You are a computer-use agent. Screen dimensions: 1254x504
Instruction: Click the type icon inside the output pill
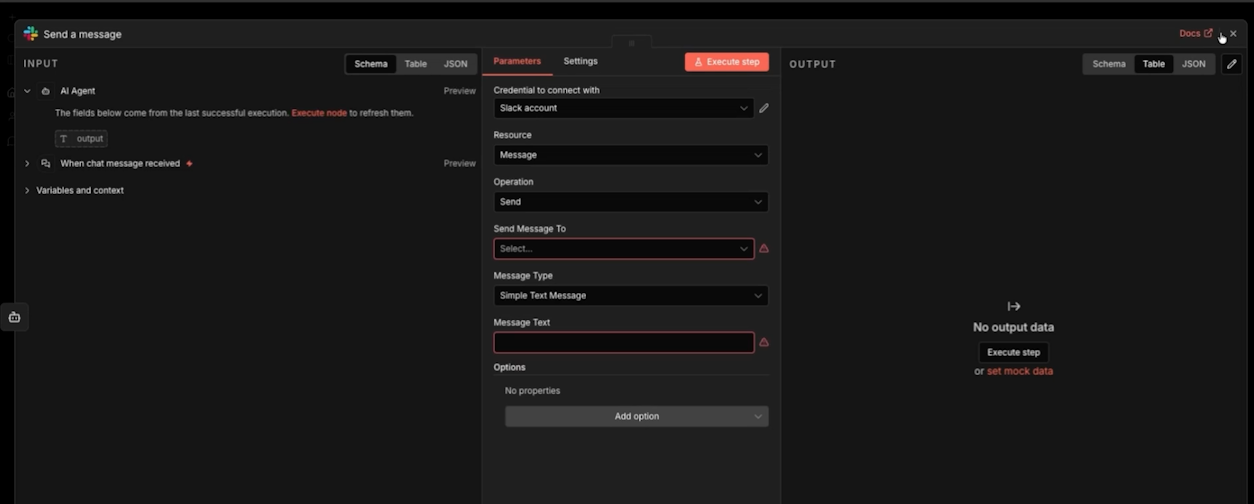[64, 139]
